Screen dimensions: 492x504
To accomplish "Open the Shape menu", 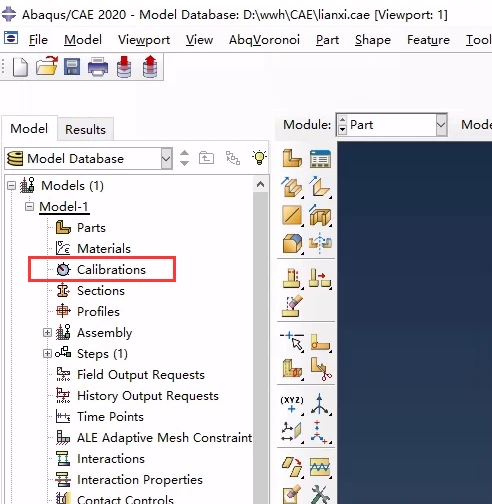I will point(373,40).
